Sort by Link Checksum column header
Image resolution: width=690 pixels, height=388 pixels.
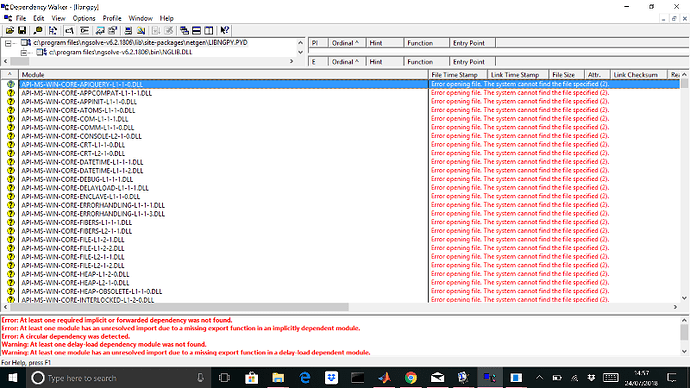pyautogui.click(x=639, y=75)
